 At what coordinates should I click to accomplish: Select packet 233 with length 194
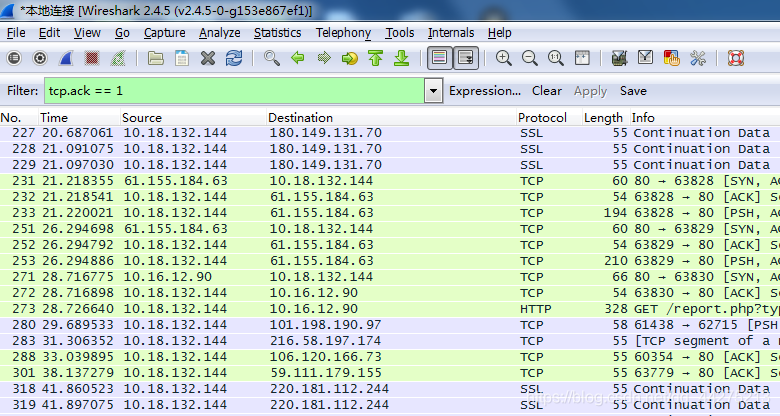point(390,212)
